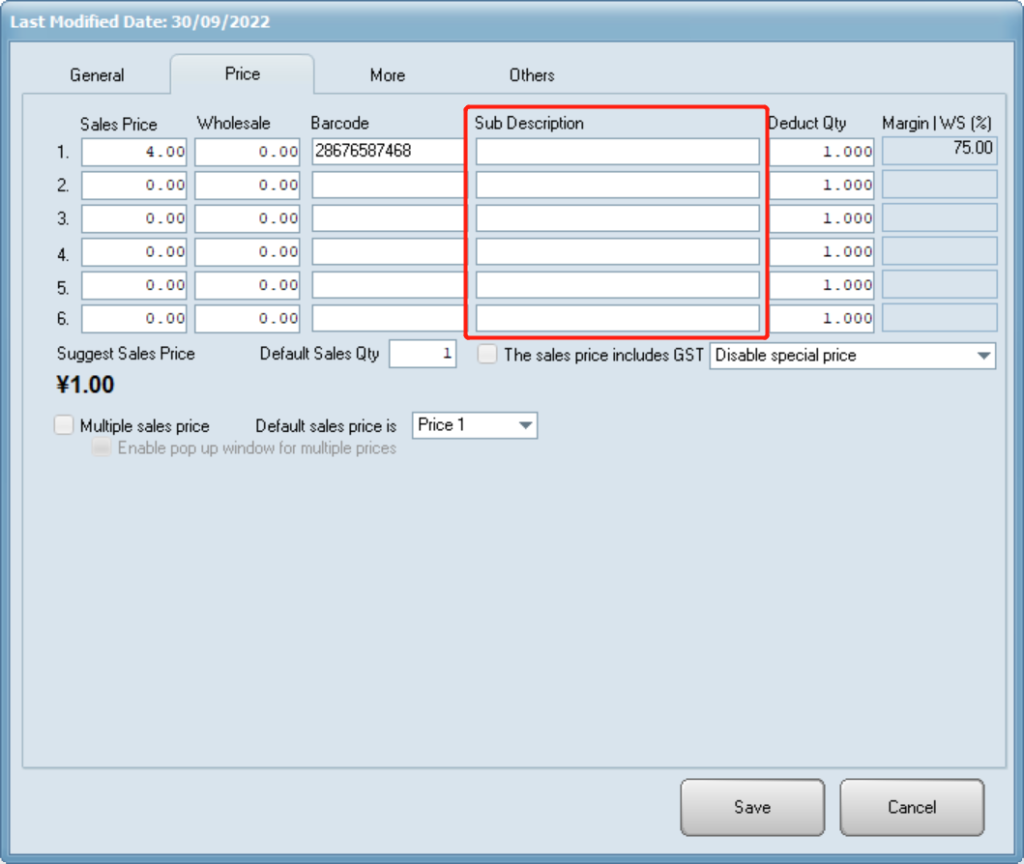
Task: Click the row 1 Deduct Qty field
Action: pos(821,152)
